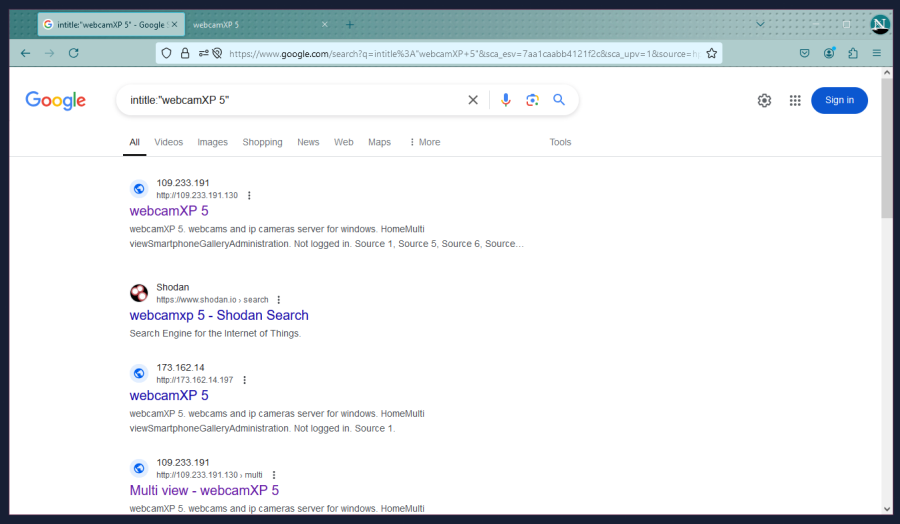Start voice search with the microphone icon
This screenshot has height=524, width=900.
pos(506,100)
